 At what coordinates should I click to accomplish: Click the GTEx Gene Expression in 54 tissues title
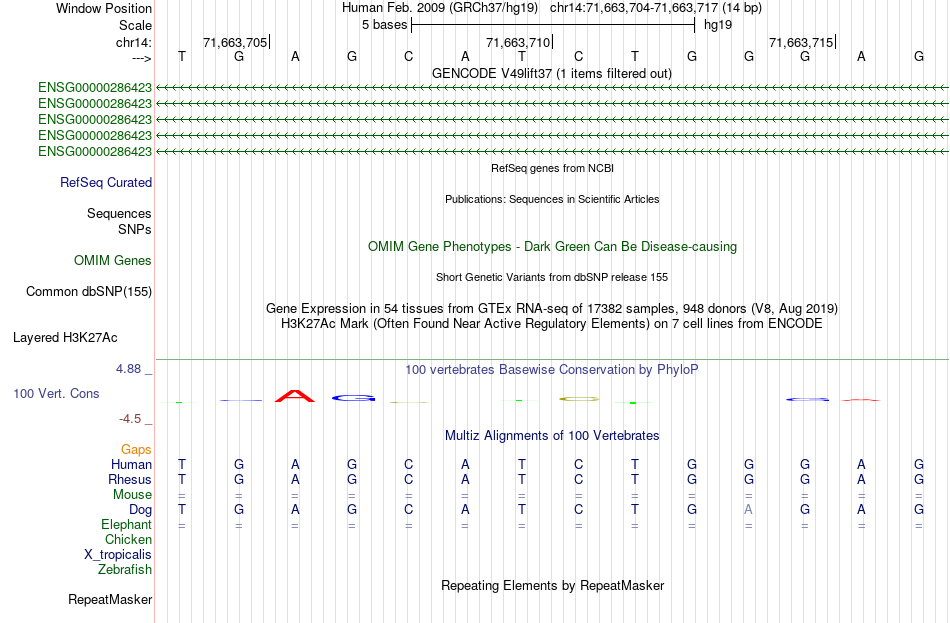(x=552, y=308)
